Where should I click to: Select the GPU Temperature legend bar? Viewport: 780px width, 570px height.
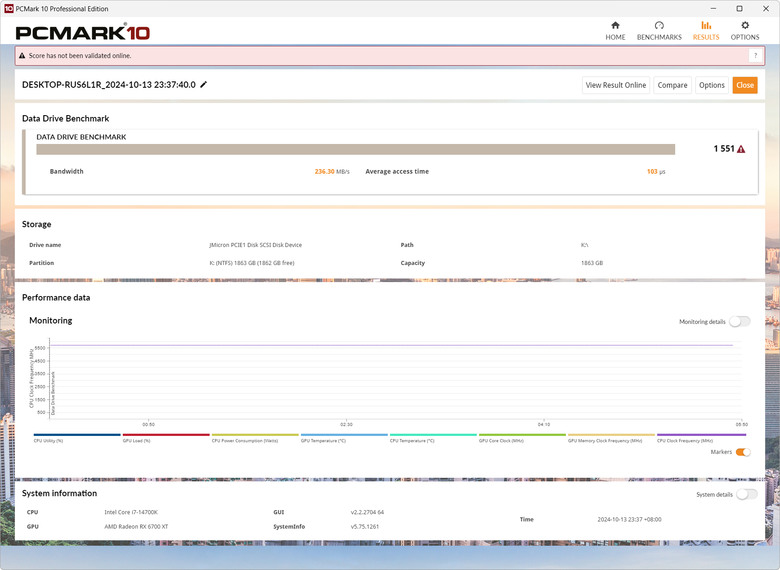pos(344,435)
